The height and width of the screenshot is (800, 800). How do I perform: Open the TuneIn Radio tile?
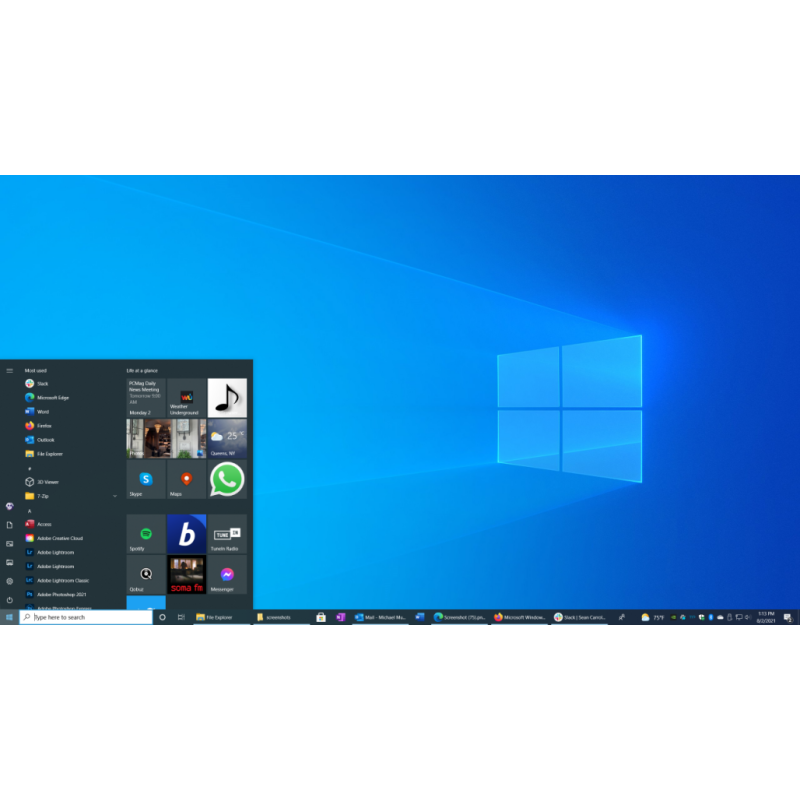[x=227, y=534]
